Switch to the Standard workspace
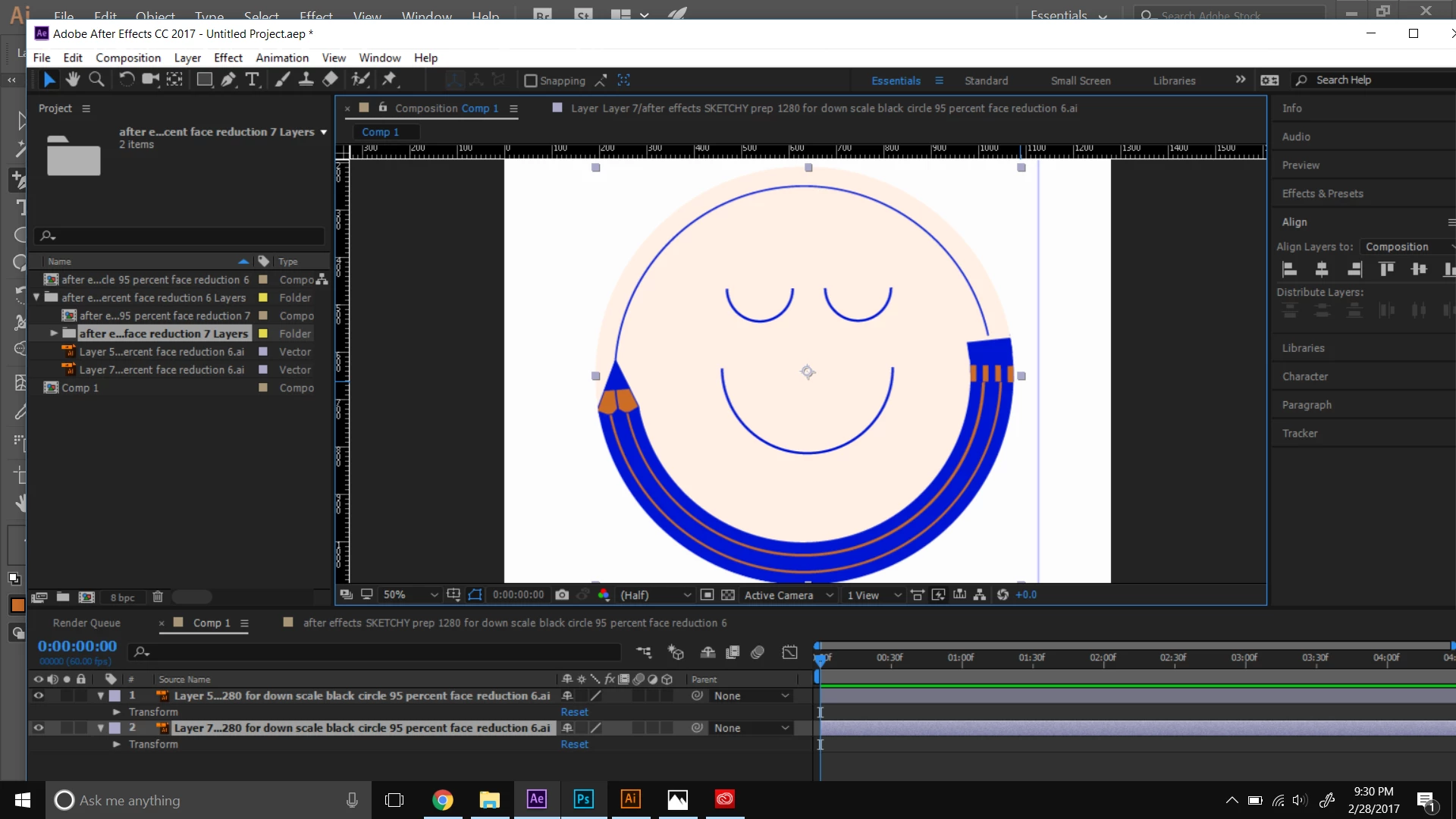The image size is (1456, 819). (986, 80)
